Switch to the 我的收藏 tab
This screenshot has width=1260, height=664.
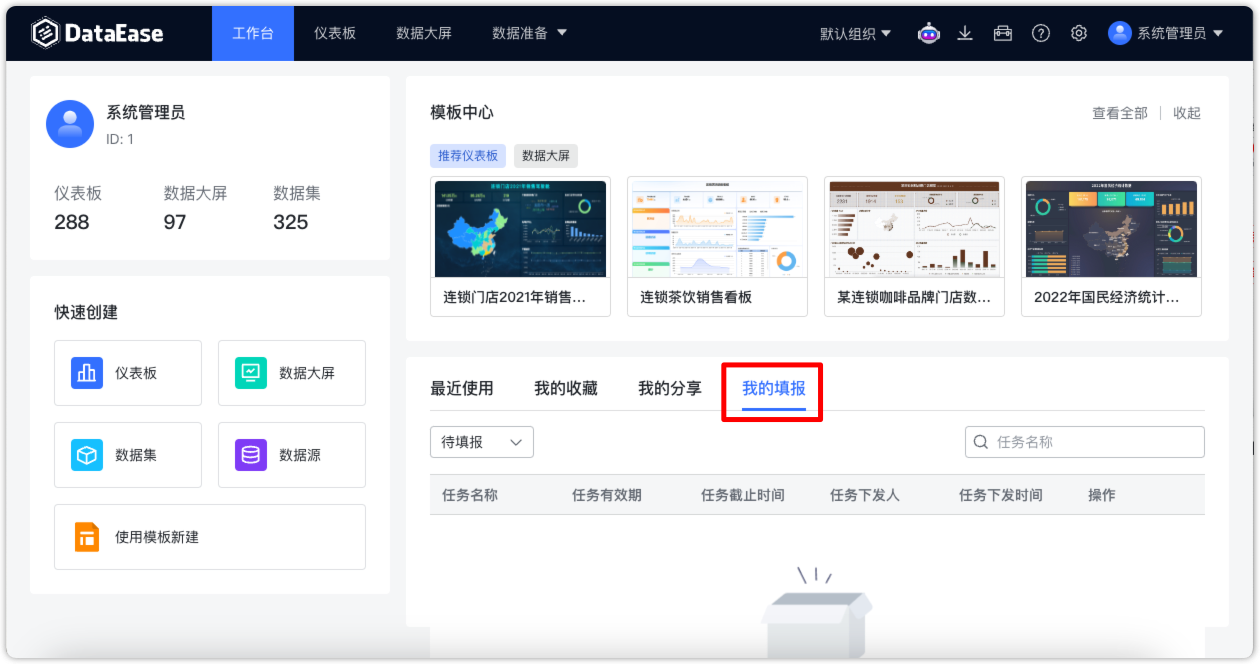tap(565, 389)
